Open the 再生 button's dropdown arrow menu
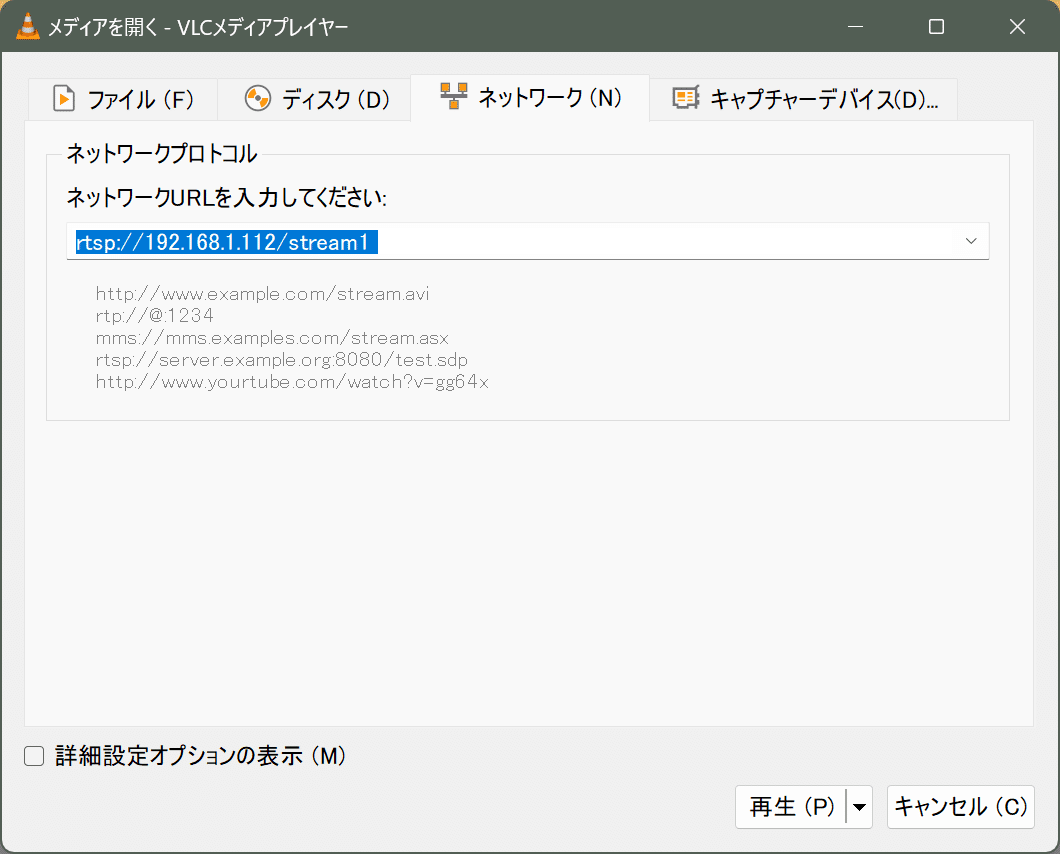1060x854 pixels. pos(859,807)
